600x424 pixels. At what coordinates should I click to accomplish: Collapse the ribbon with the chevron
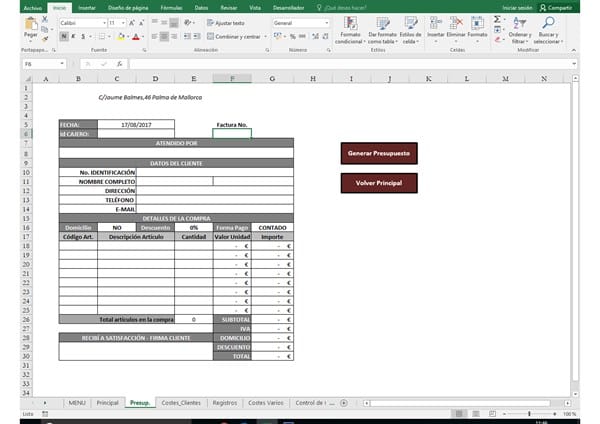574,50
